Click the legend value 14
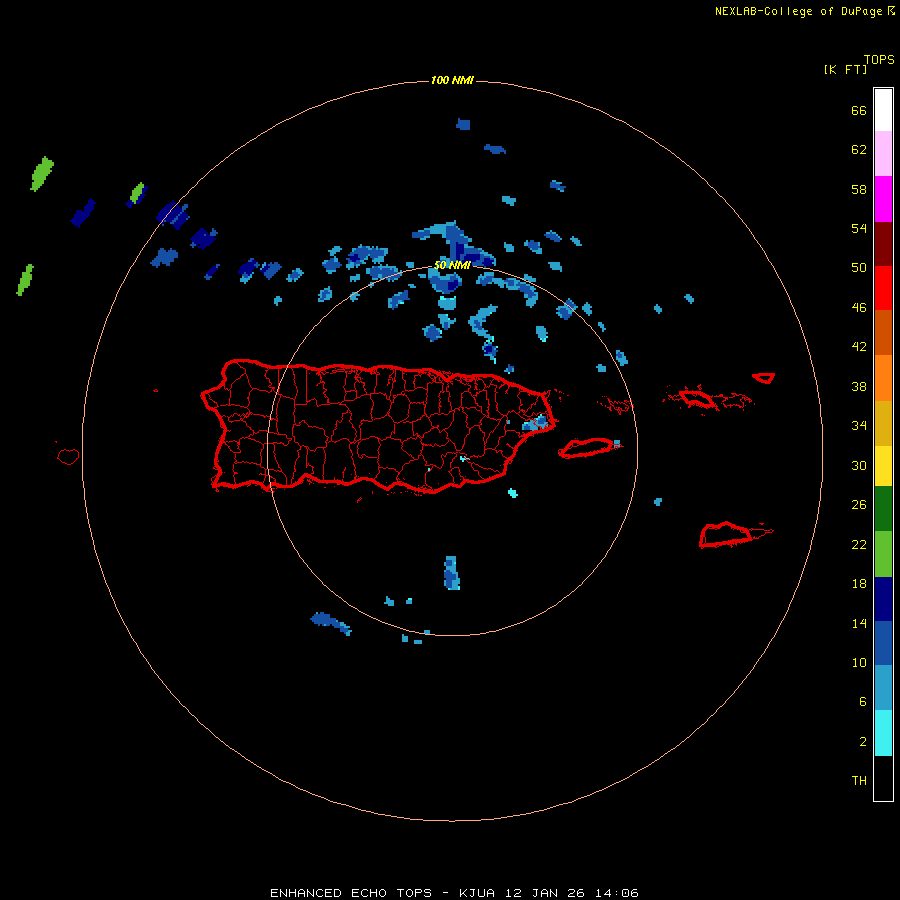The height and width of the screenshot is (900, 900). pyautogui.click(x=859, y=623)
